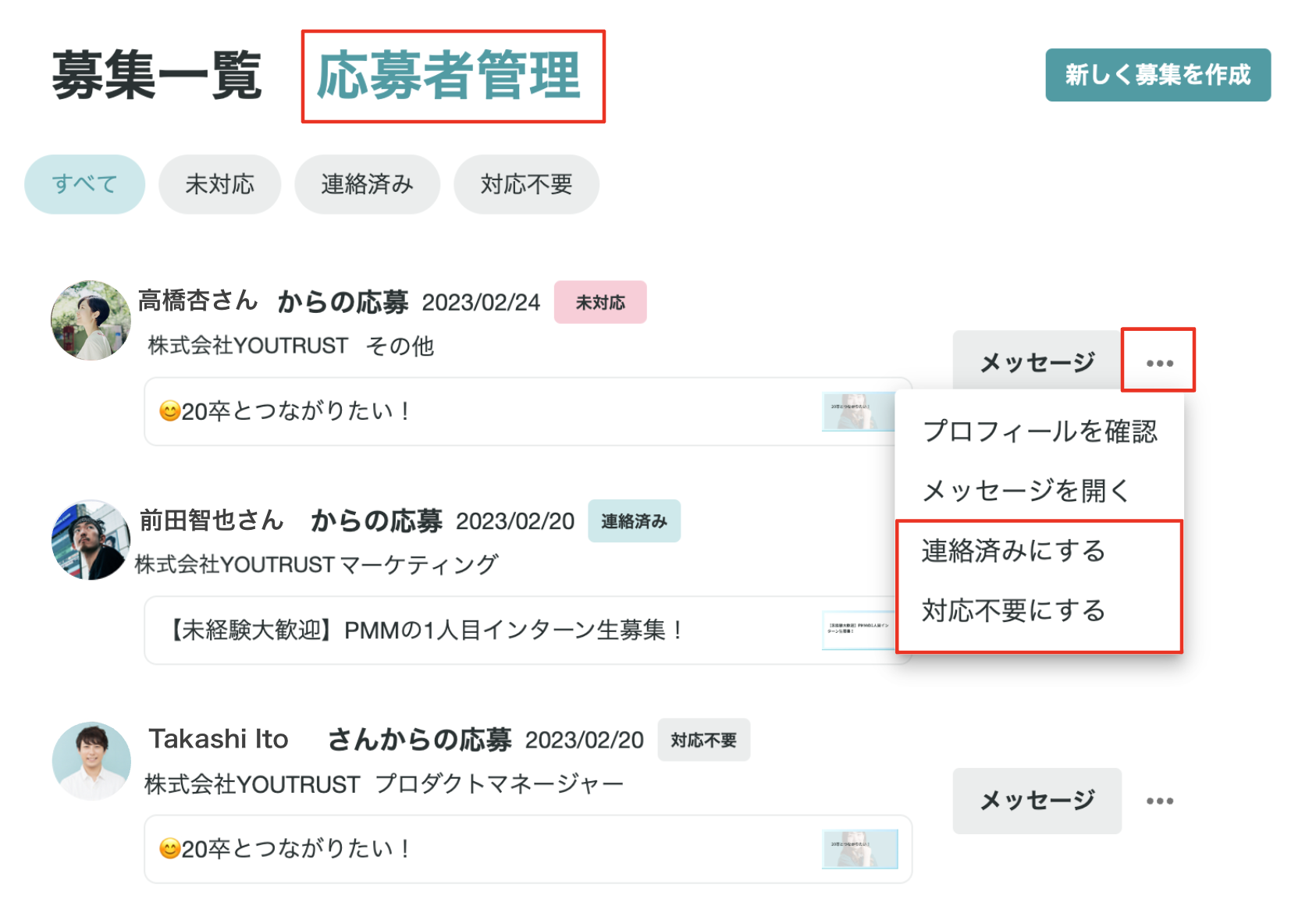Screen dimensions: 1316x913
Task: Open the 応募者管理 tab
Action: (449, 76)
